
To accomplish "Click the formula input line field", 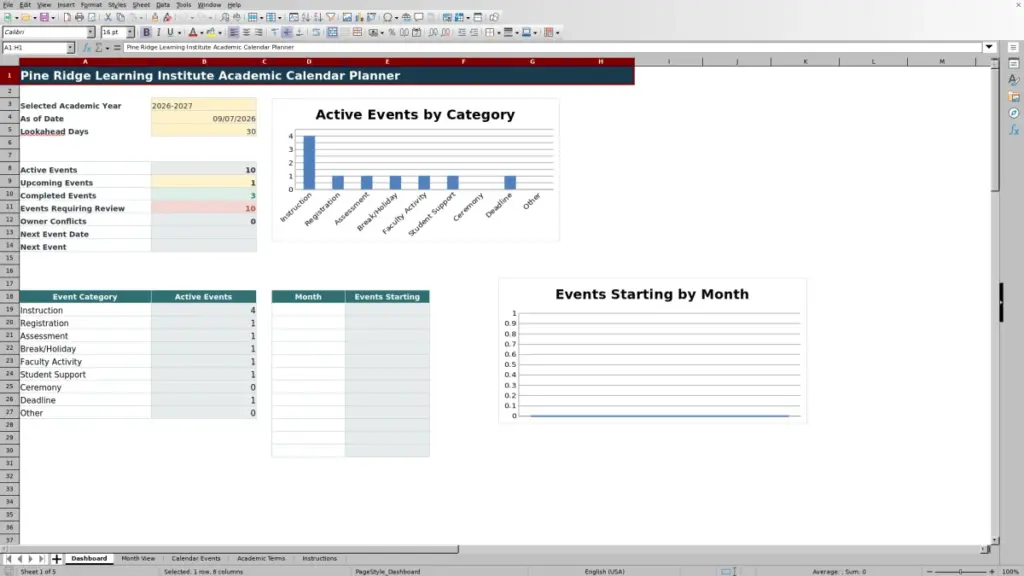I will point(552,47).
